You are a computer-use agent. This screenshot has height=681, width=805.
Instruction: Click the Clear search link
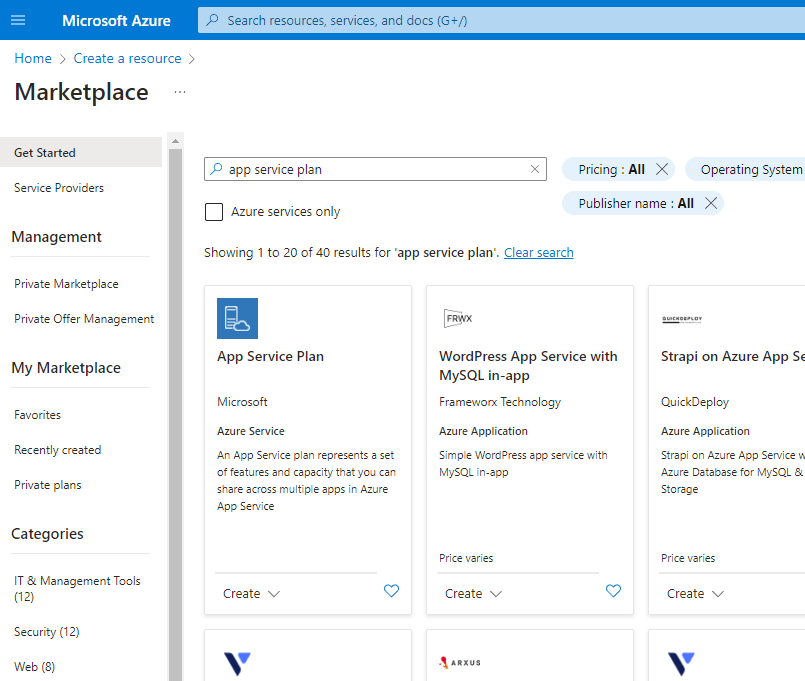click(539, 253)
